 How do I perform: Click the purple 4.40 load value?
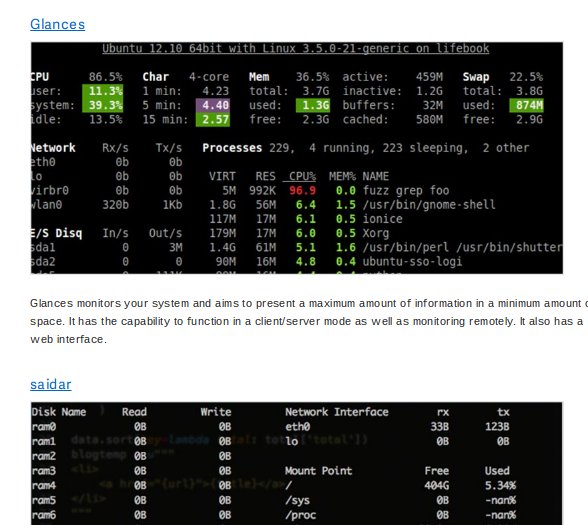point(213,105)
